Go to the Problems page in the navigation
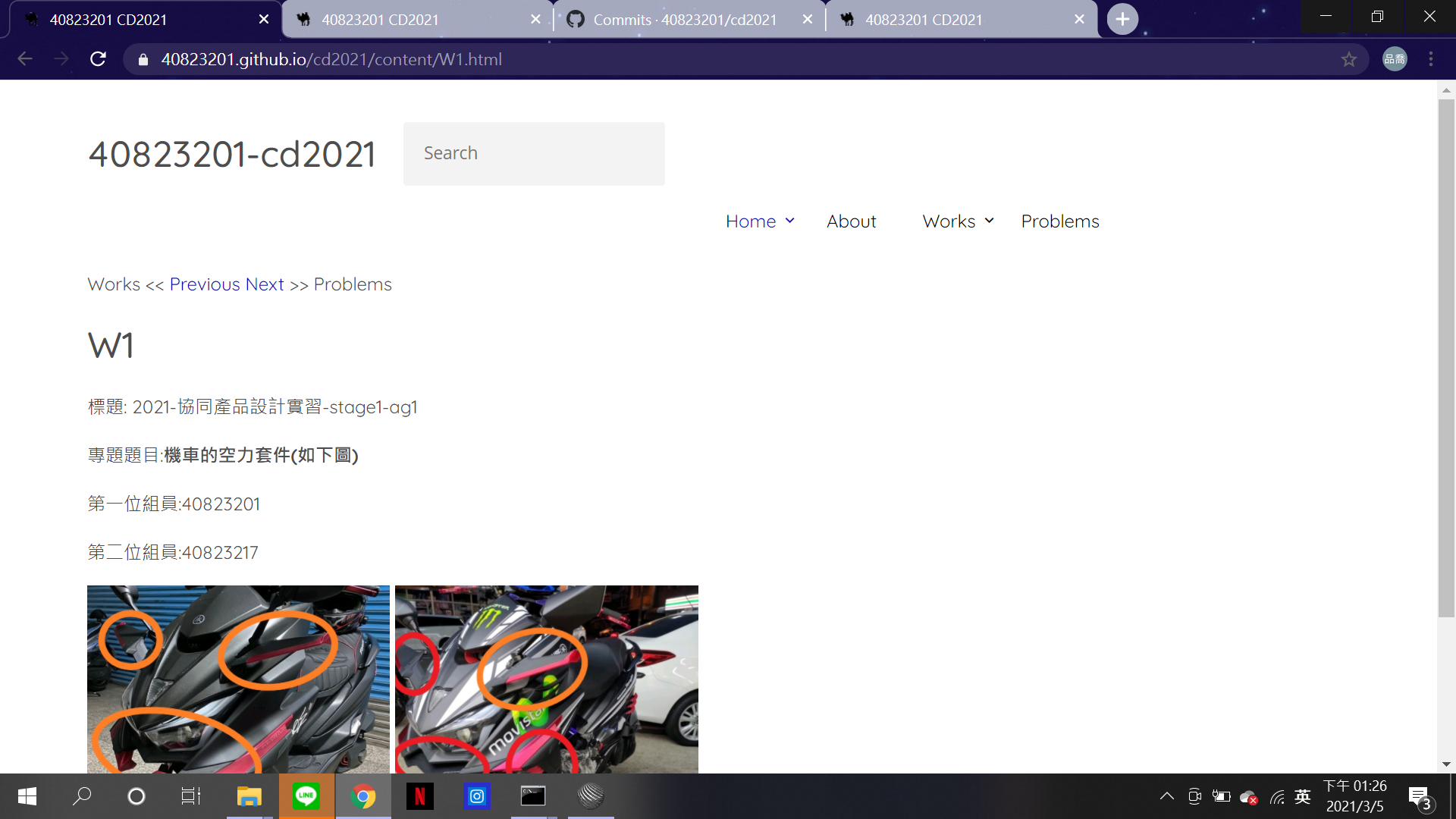1456x819 pixels. coord(1059,221)
